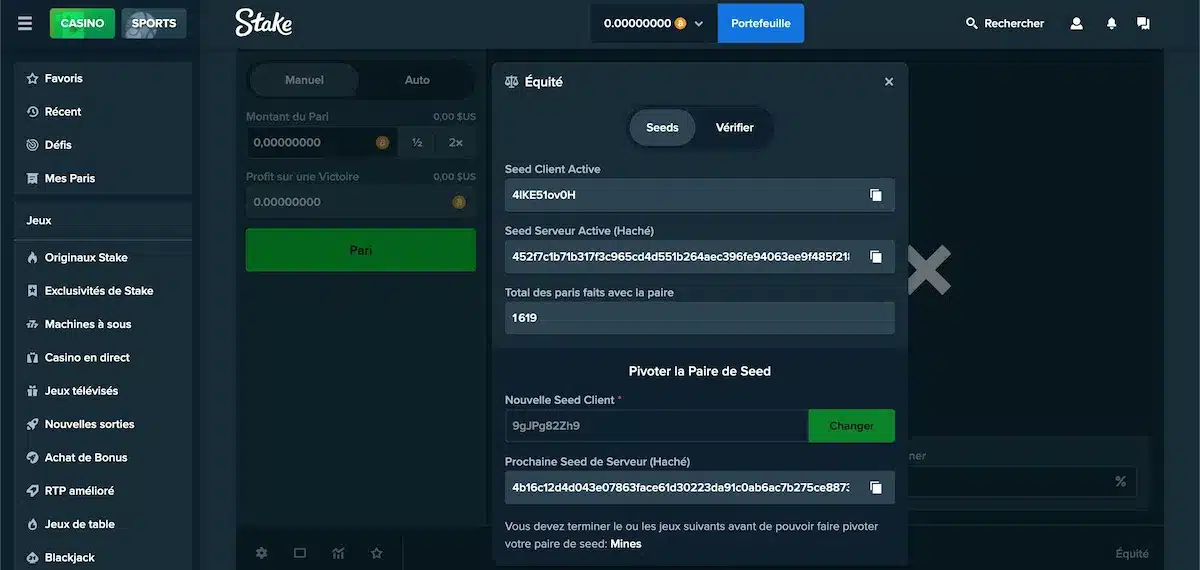Select the Vérifier tab
This screenshot has height=570, width=1200.
click(x=735, y=127)
